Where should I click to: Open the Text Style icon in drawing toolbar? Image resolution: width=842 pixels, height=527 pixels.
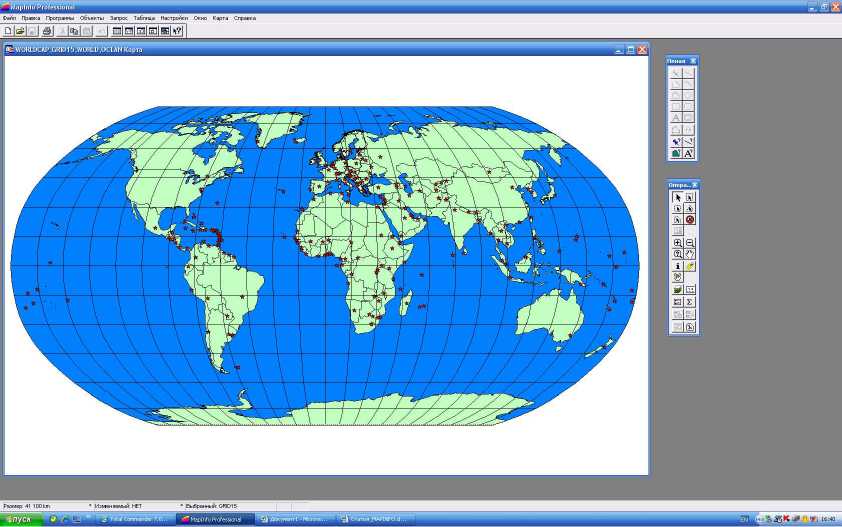(690, 154)
